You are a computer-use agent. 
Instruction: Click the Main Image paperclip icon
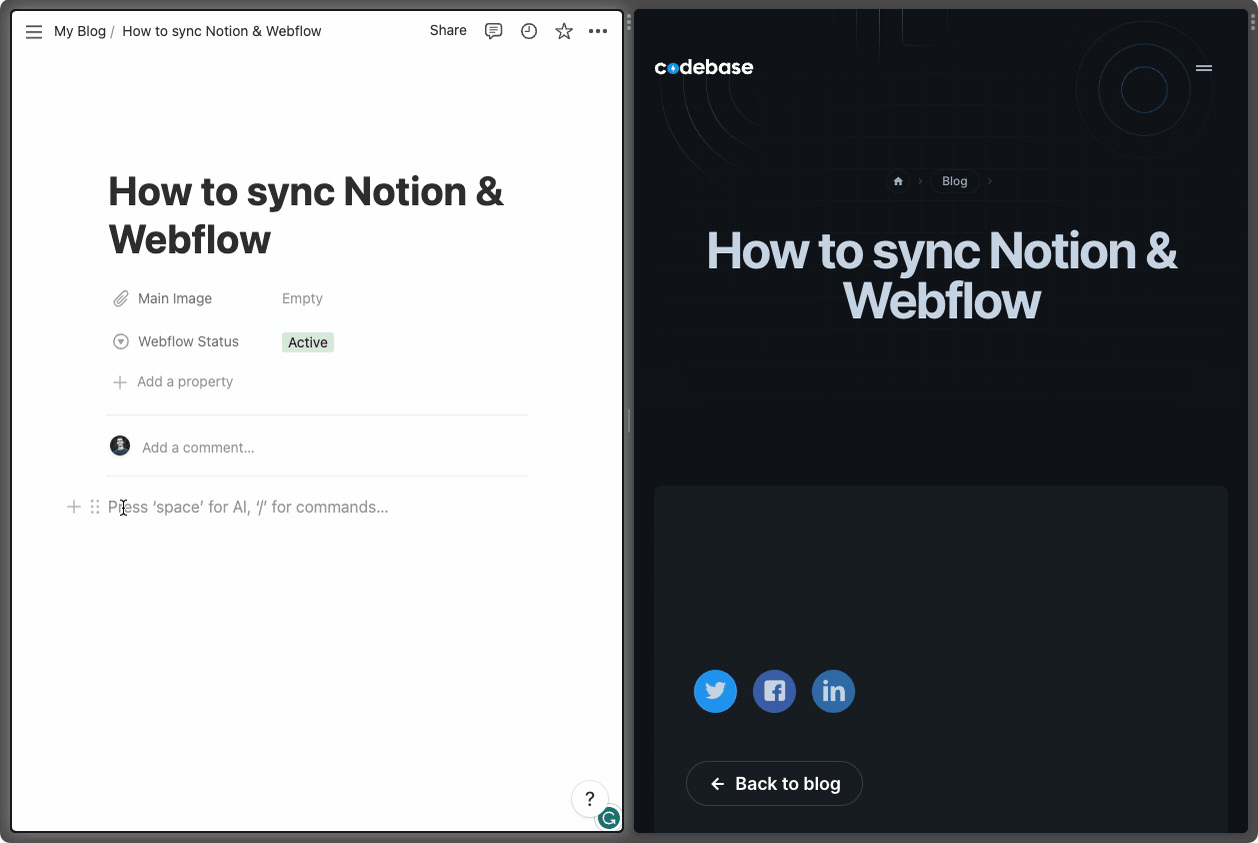click(121, 298)
